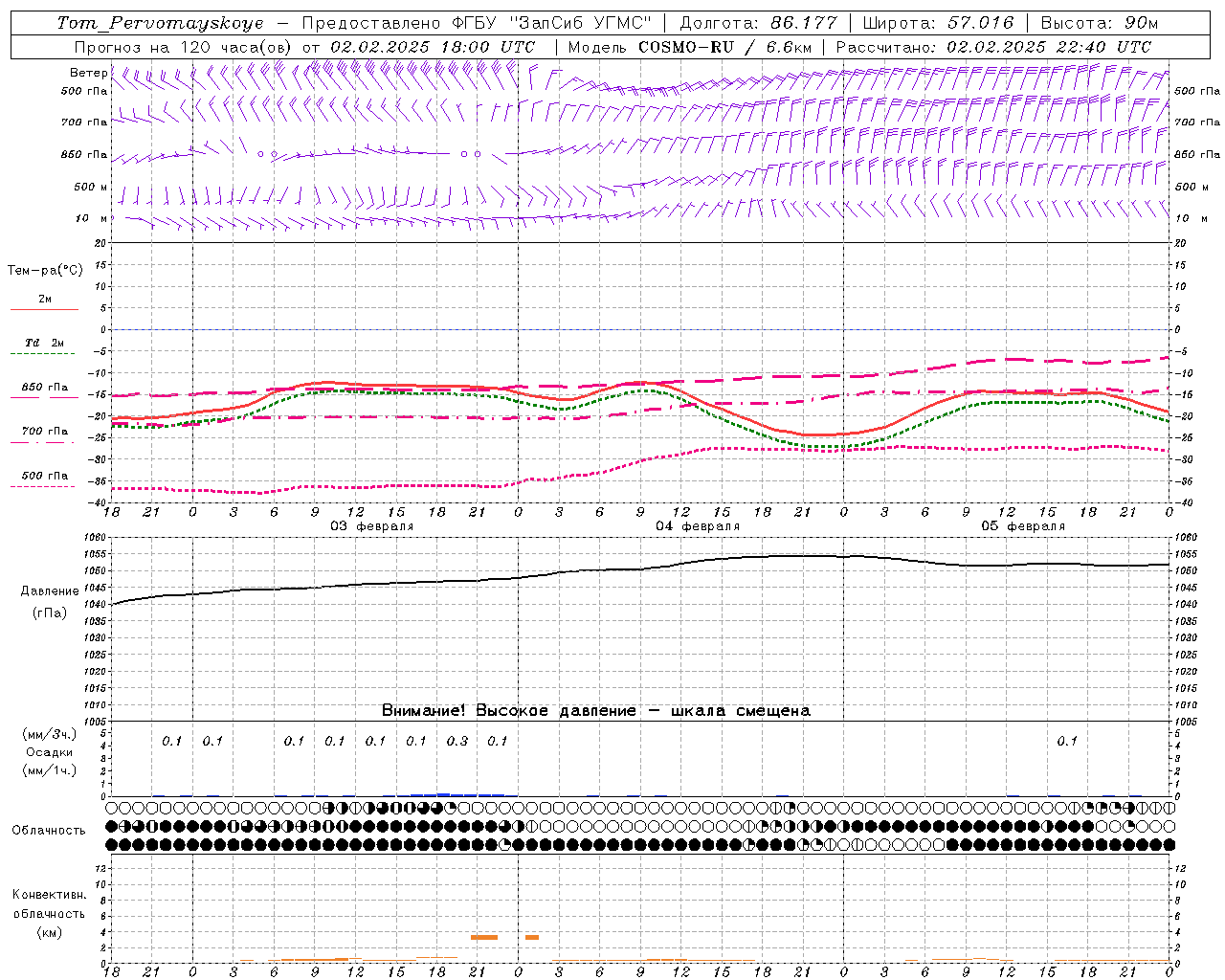Click the Долгота: 86.177 value
The width and height of the screenshot is (1225, 980).
tap(758, 23)
